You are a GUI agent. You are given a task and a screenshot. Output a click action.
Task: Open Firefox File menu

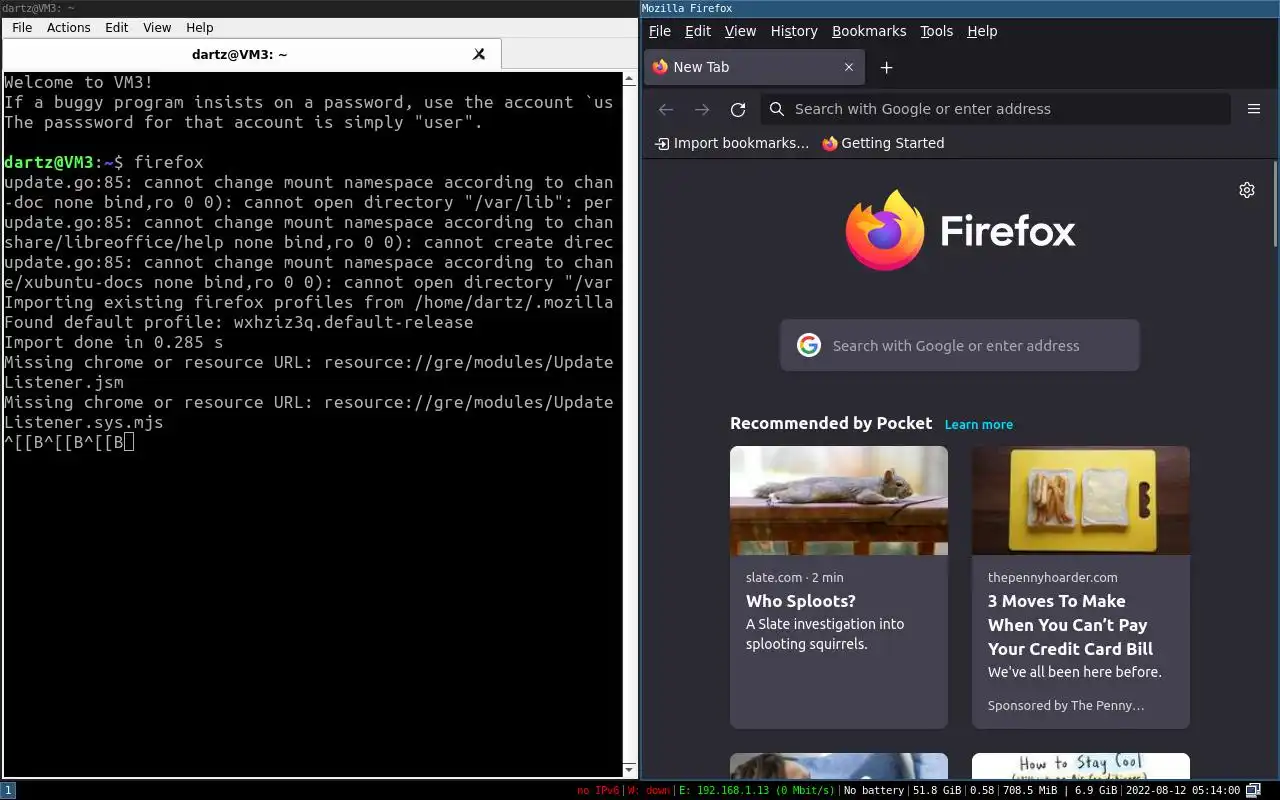click(660, 31)
